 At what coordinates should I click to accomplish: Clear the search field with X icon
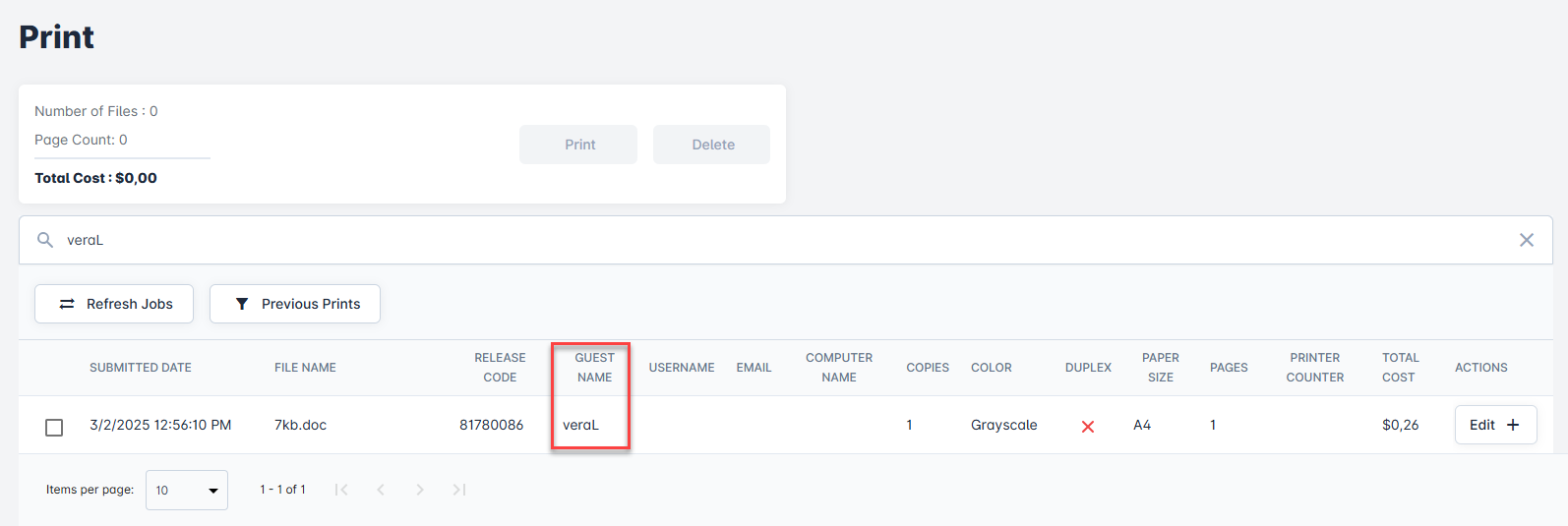click(1526, 240)
